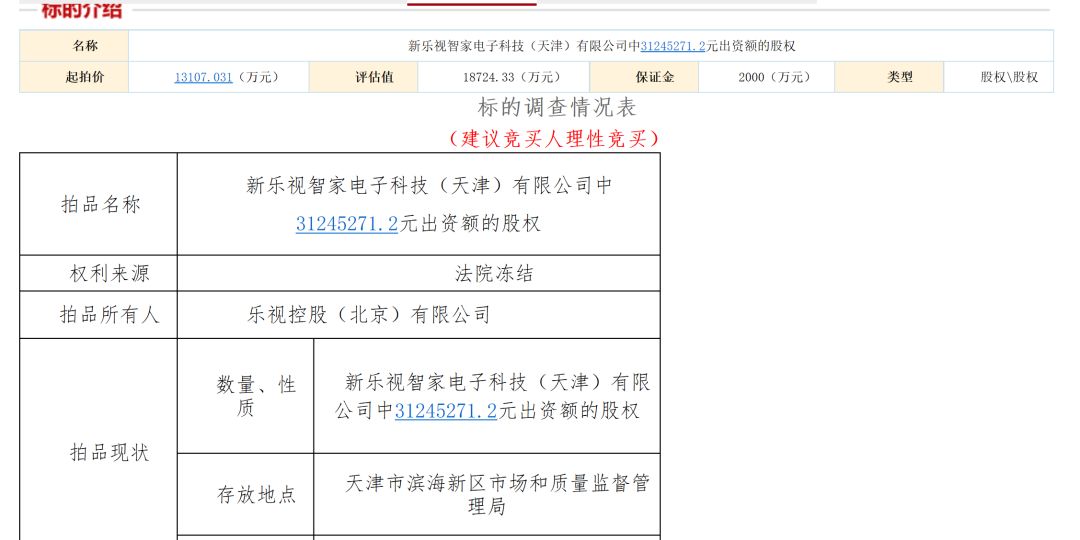Select the 评估值 label cell

(x=363, y=77)
